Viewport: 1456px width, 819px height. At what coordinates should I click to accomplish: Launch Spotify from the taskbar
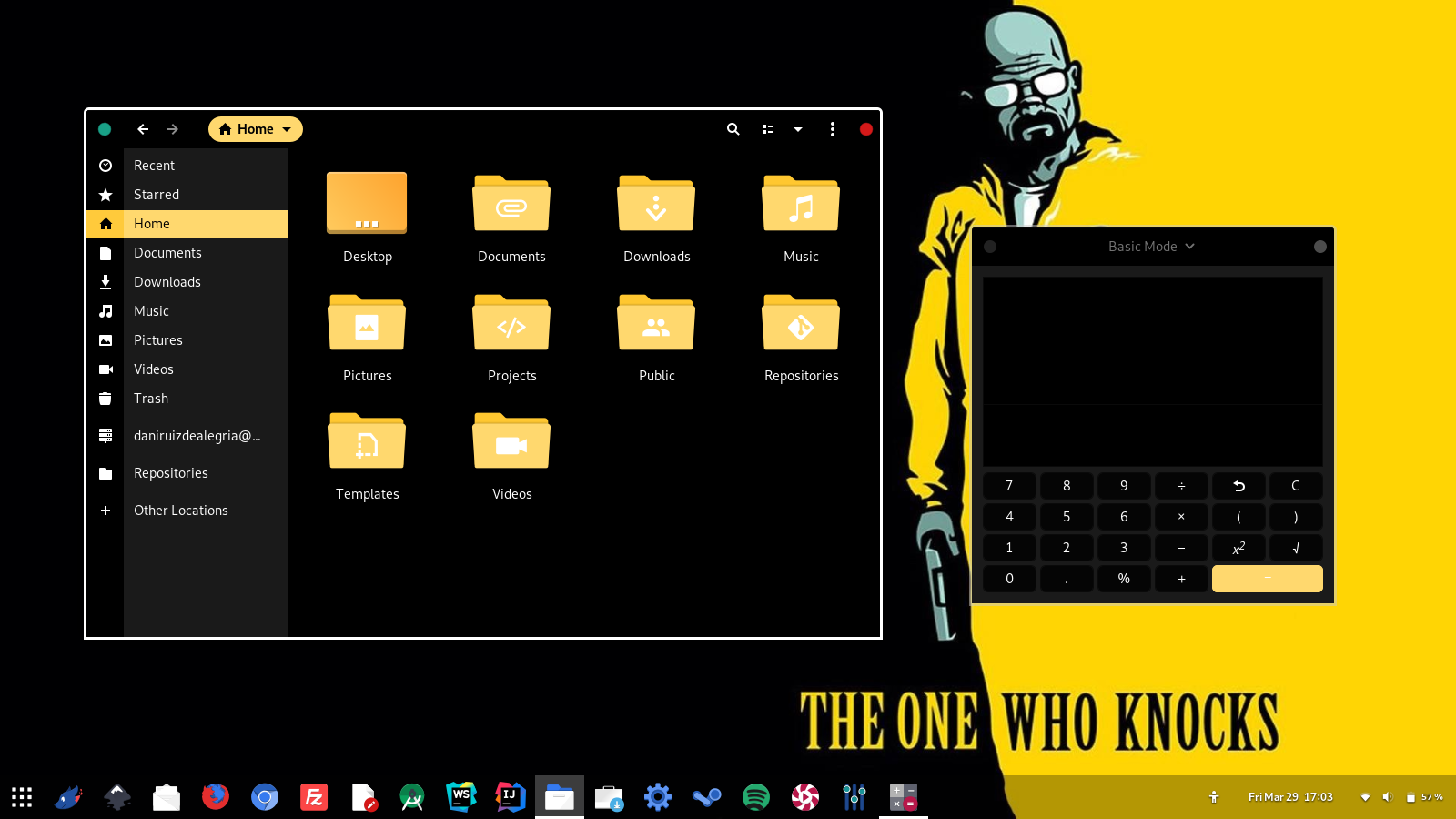coord(756,797)
